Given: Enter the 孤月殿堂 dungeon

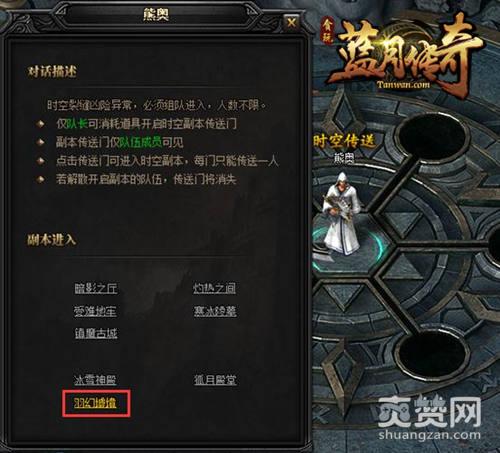Looking at the screenshot, I should (215, 380).
